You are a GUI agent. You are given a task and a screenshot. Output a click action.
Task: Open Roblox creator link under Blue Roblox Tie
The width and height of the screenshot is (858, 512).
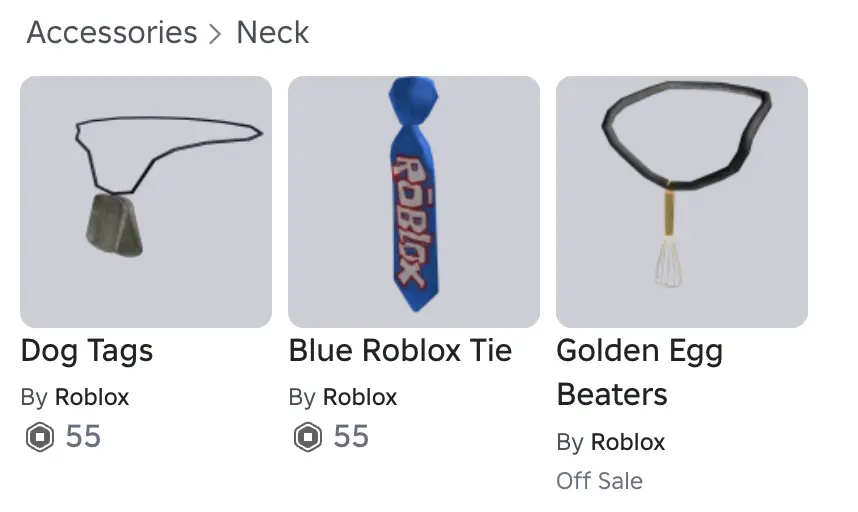[360, 397]
